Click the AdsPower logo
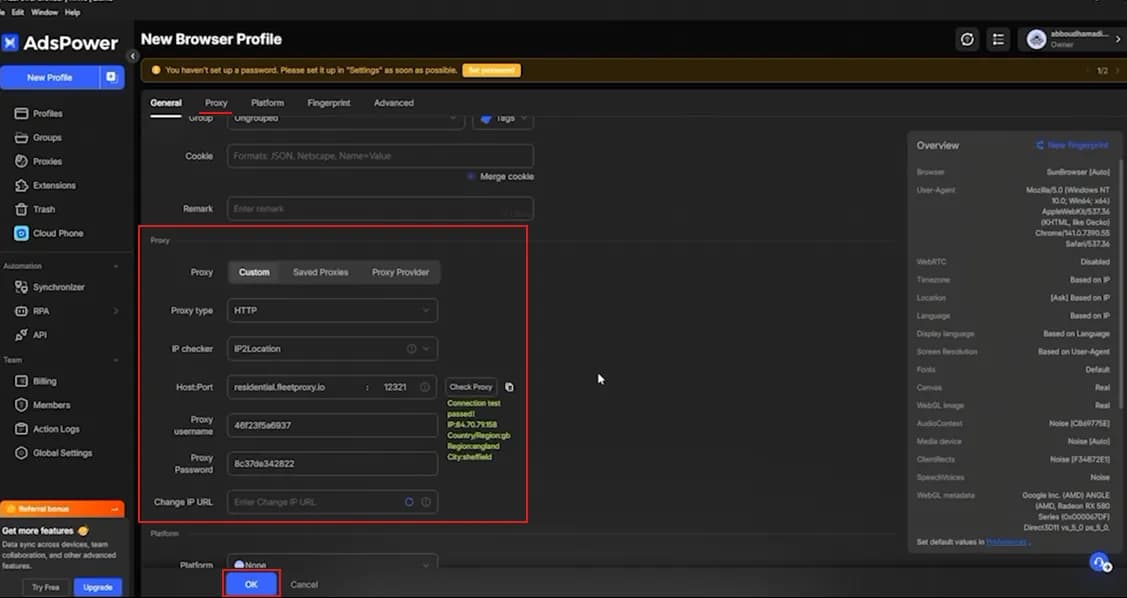 (x=60, y=43)
